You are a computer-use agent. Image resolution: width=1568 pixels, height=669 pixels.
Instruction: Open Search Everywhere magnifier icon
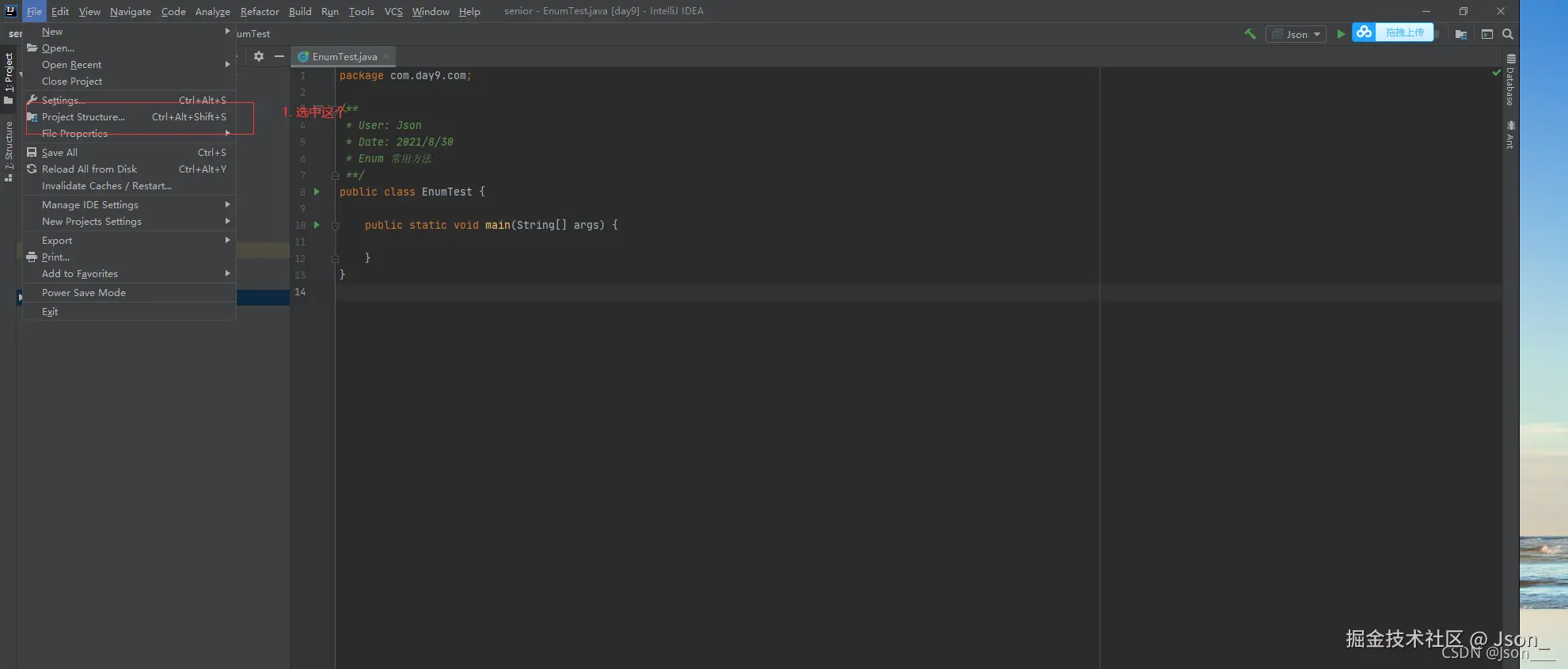pyautogui.click(x=1508, y=34)
